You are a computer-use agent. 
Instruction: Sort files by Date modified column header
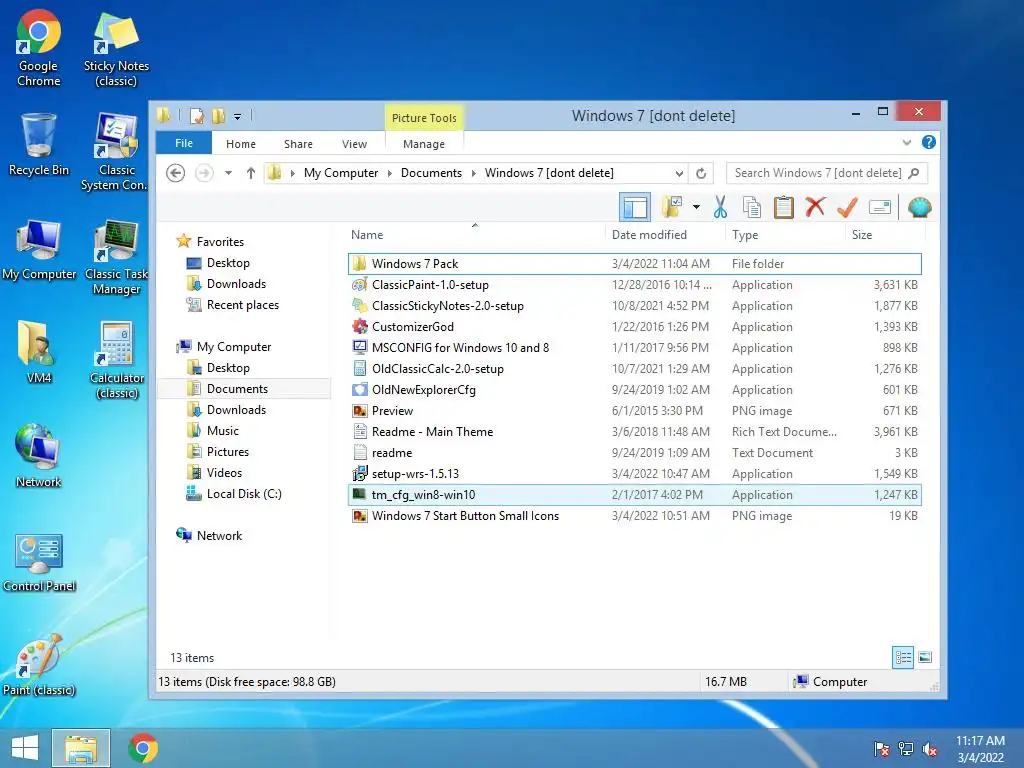tap(649, 235)
